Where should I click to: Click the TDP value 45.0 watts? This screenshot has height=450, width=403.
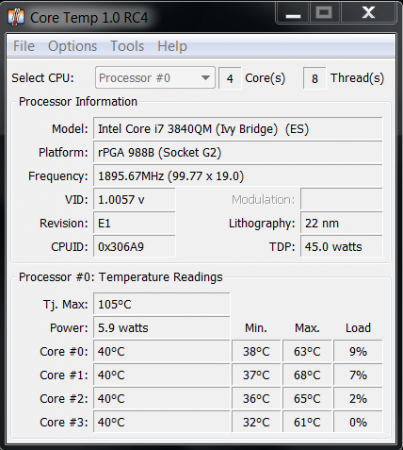[341, 247]
